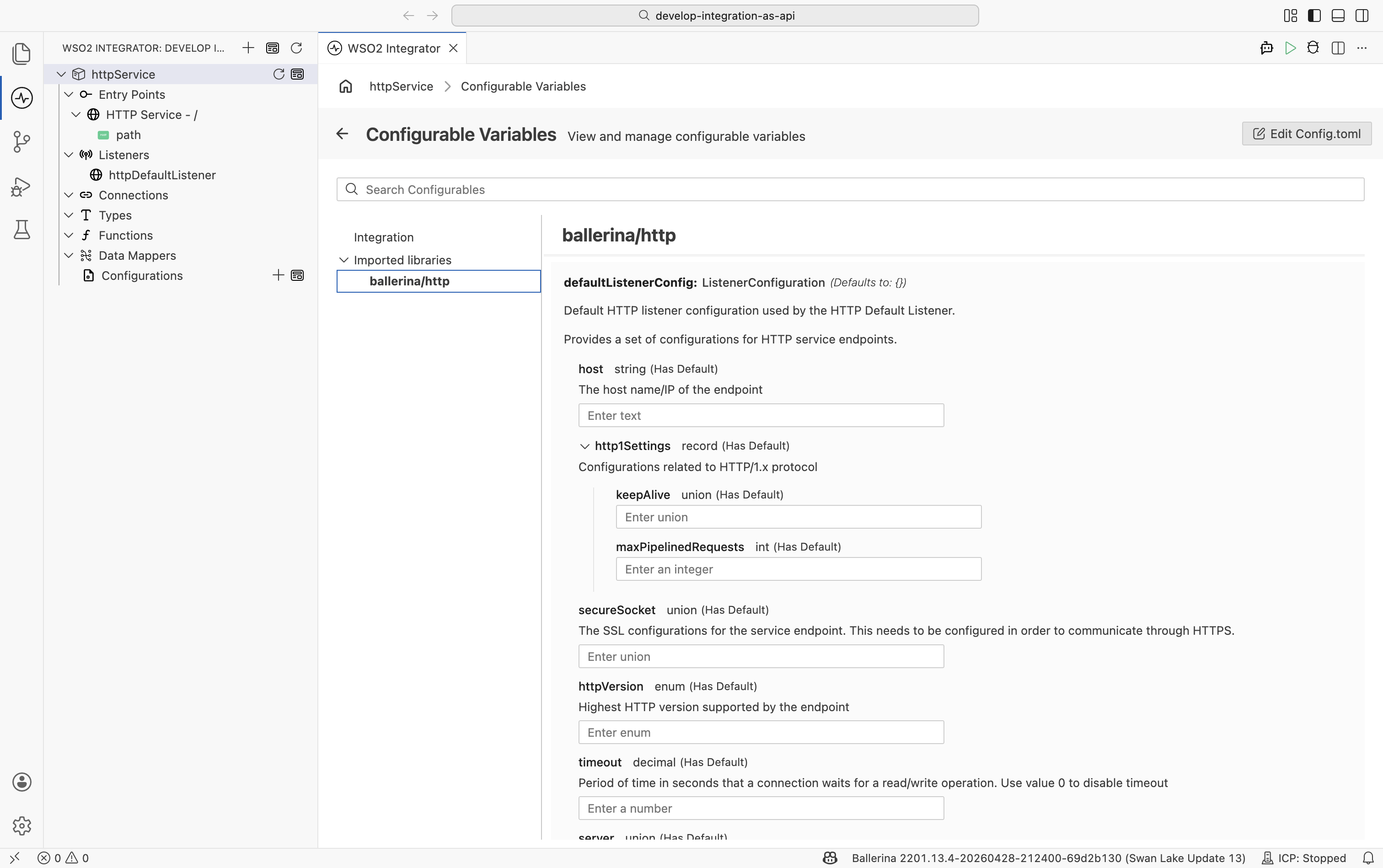Image resolution: width=1383 pixels, height=868 pixels.
Task: Open the Run and Debug activity icon
Action: [21, 187]
